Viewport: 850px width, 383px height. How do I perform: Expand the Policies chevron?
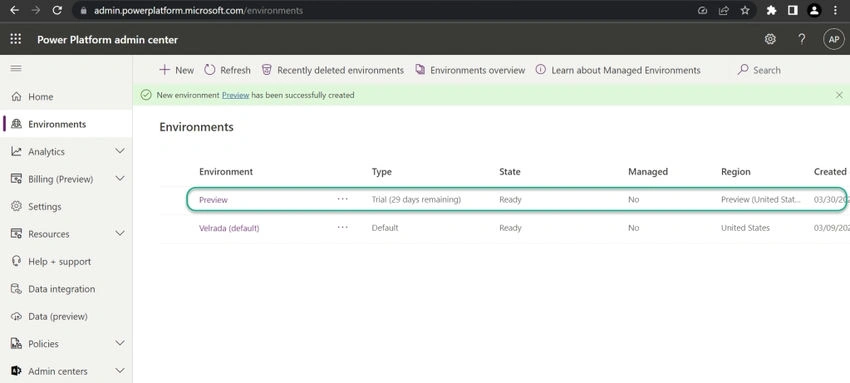[x=120, y=343]
